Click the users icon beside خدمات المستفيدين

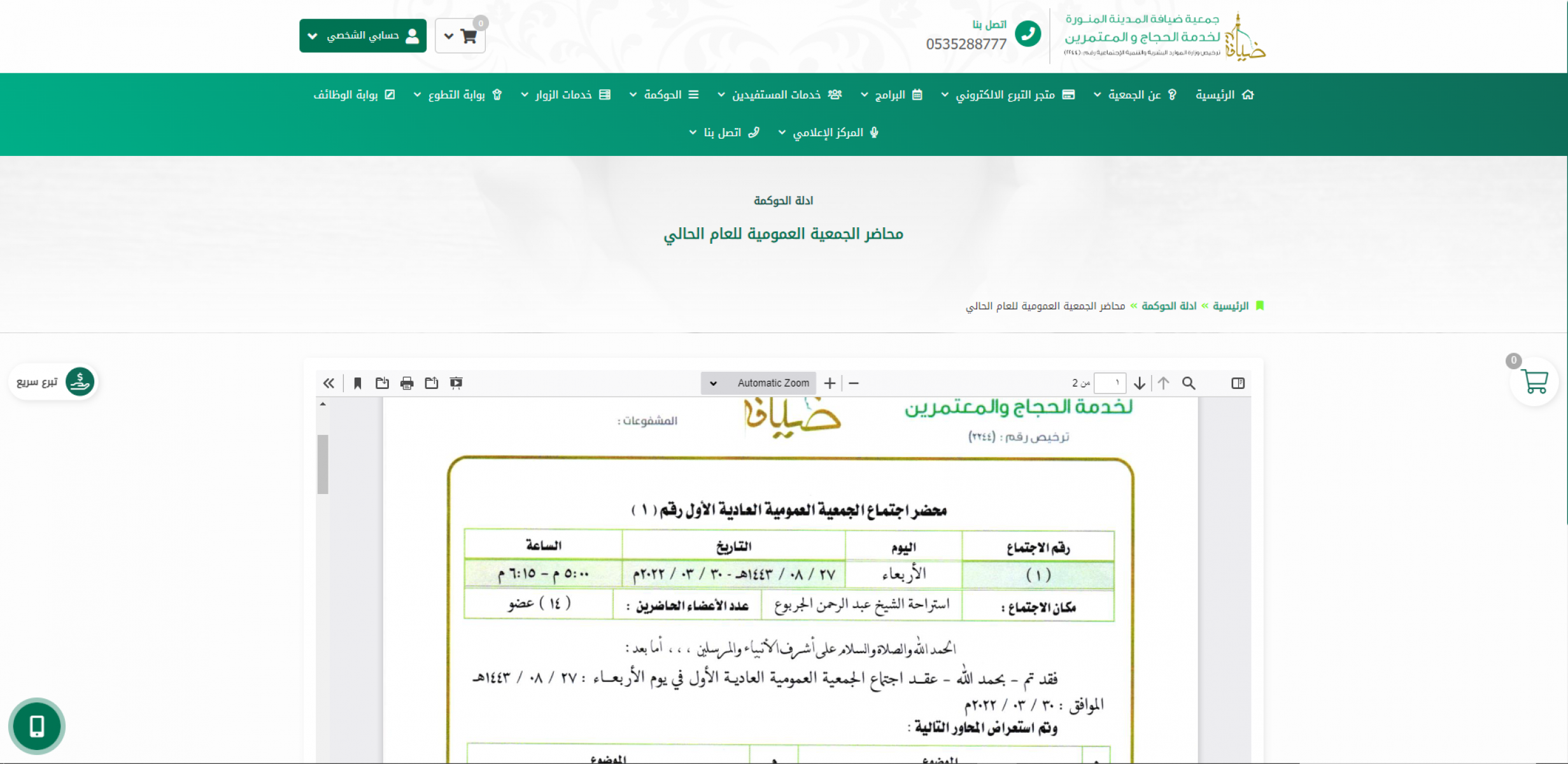(835, 95)
